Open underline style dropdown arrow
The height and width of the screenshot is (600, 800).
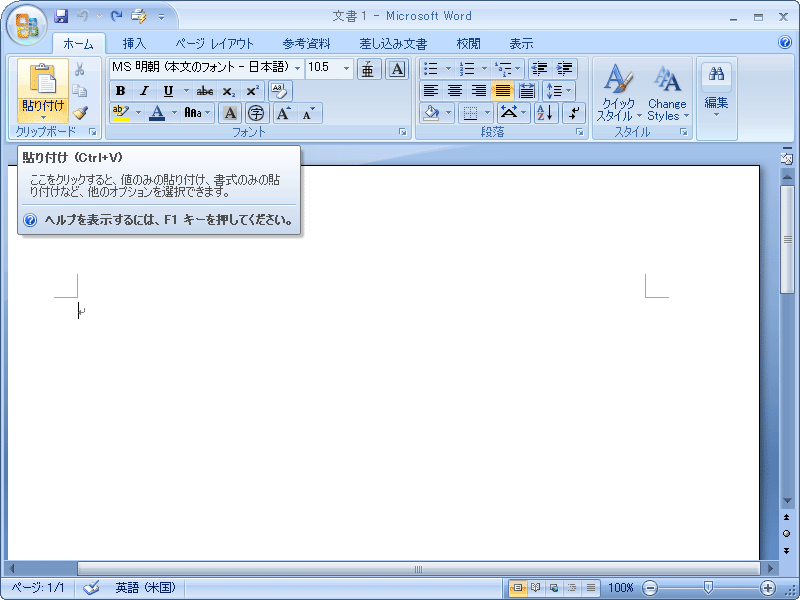coord(186,91)
